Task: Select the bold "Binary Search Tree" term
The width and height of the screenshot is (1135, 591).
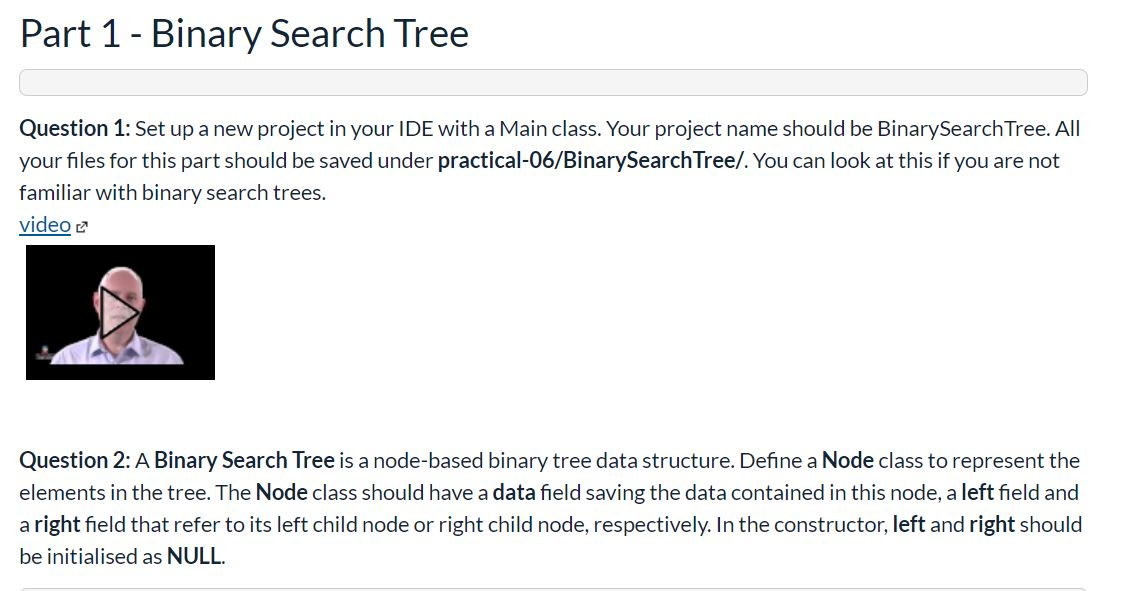Action: pos(247,460)
